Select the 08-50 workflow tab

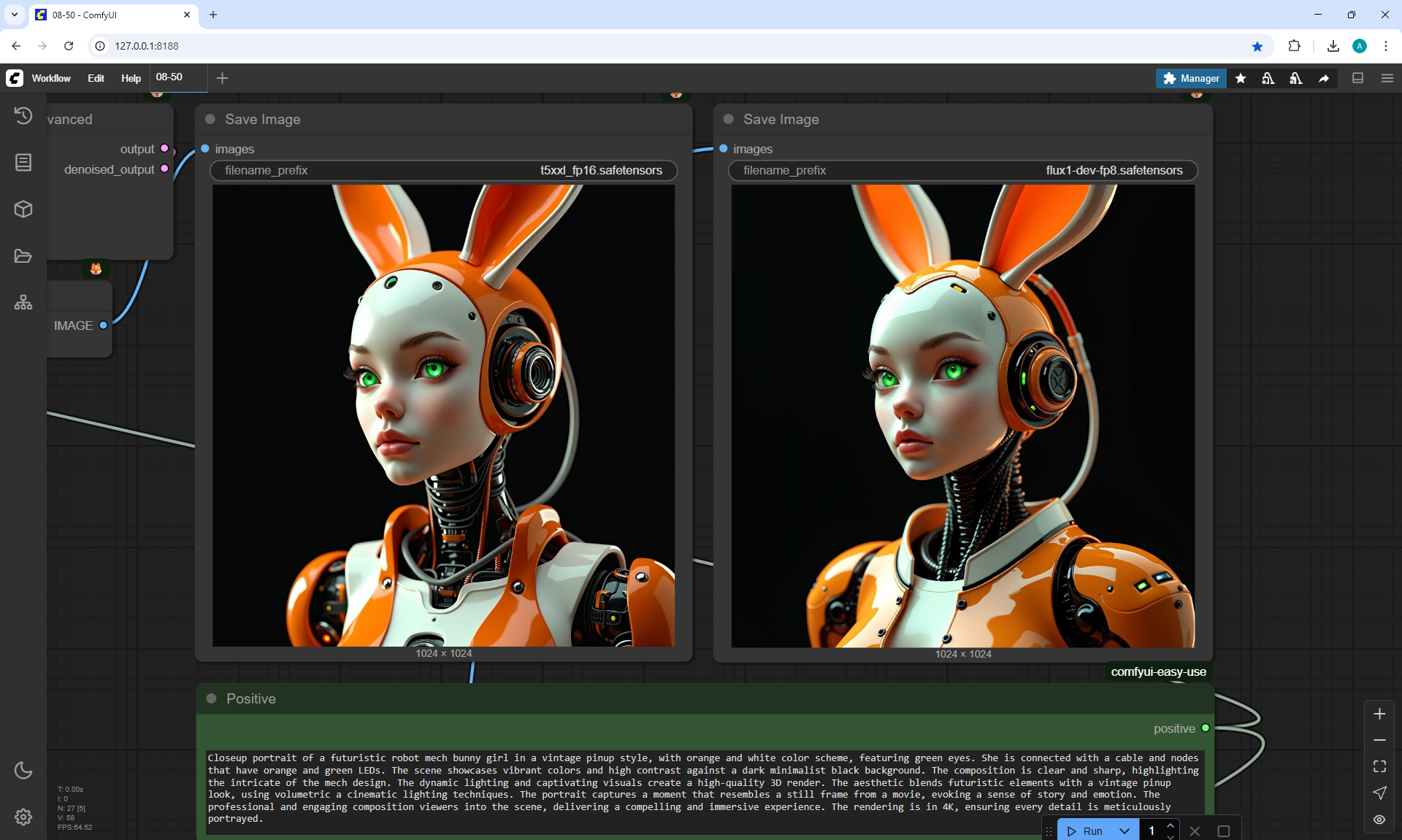click(x=169, y=77)
